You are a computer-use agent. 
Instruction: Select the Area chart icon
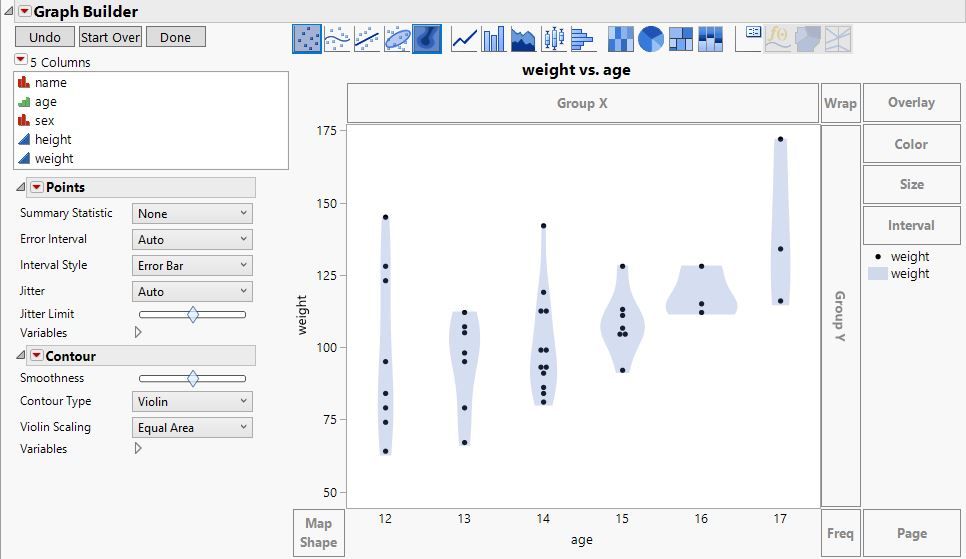[523, 39]
